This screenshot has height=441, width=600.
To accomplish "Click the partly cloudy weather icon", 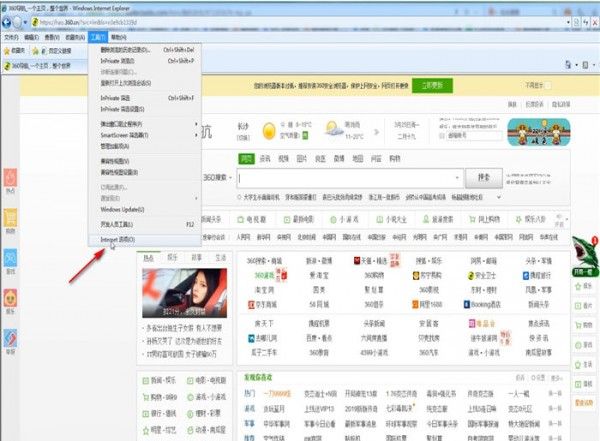I will pos(333,129).
